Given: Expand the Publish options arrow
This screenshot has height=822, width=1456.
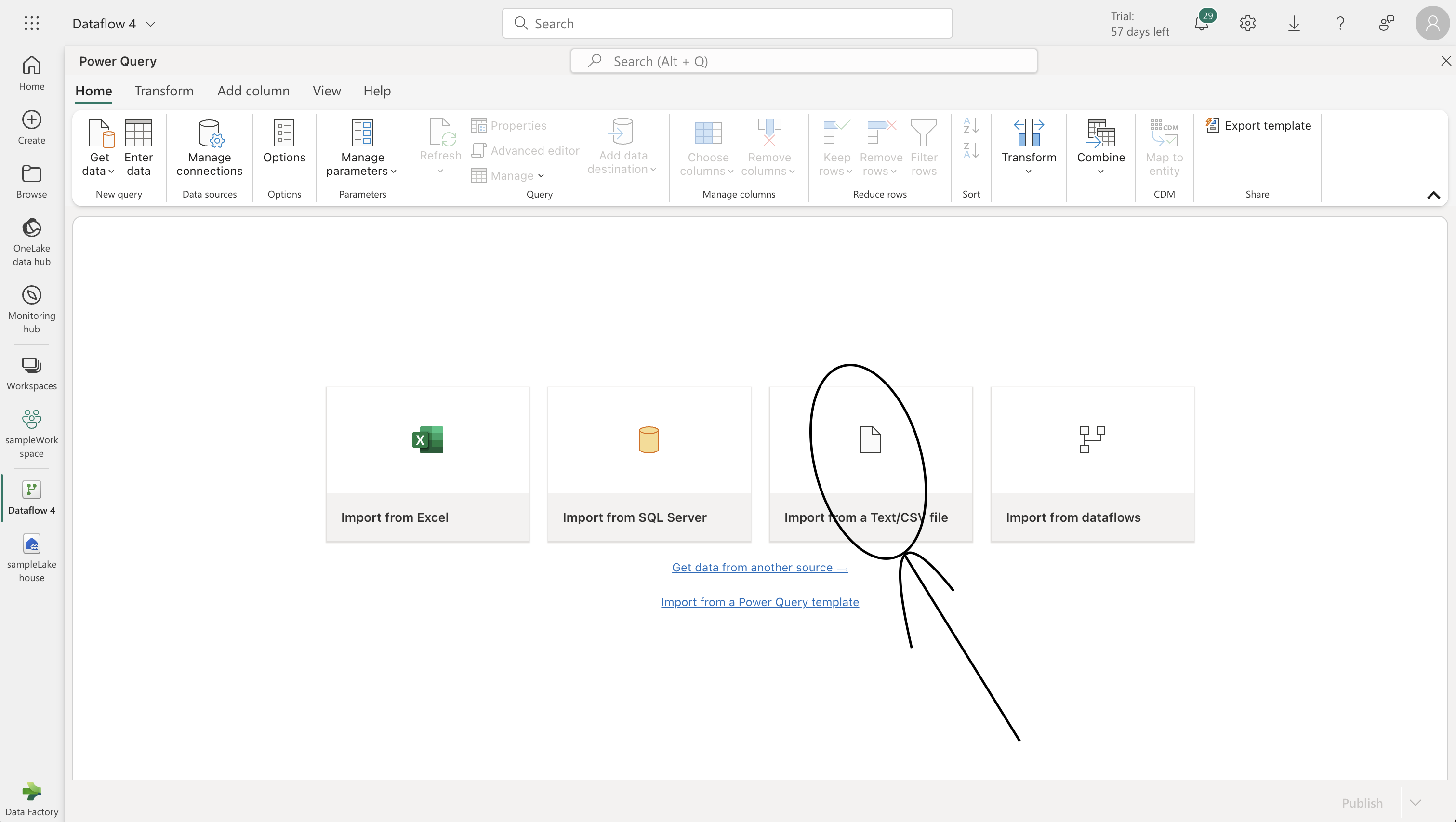Looking at the screenshot, I should point(1416,803).
